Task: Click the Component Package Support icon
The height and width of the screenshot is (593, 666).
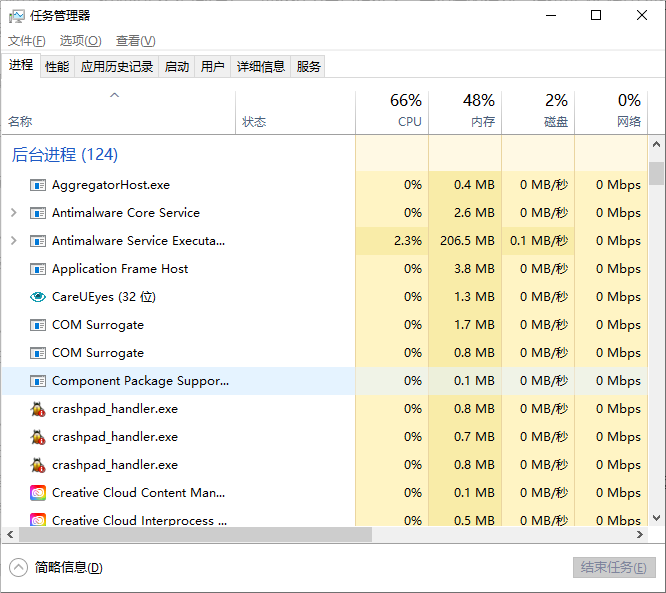Action: click(x=38, y=381)
